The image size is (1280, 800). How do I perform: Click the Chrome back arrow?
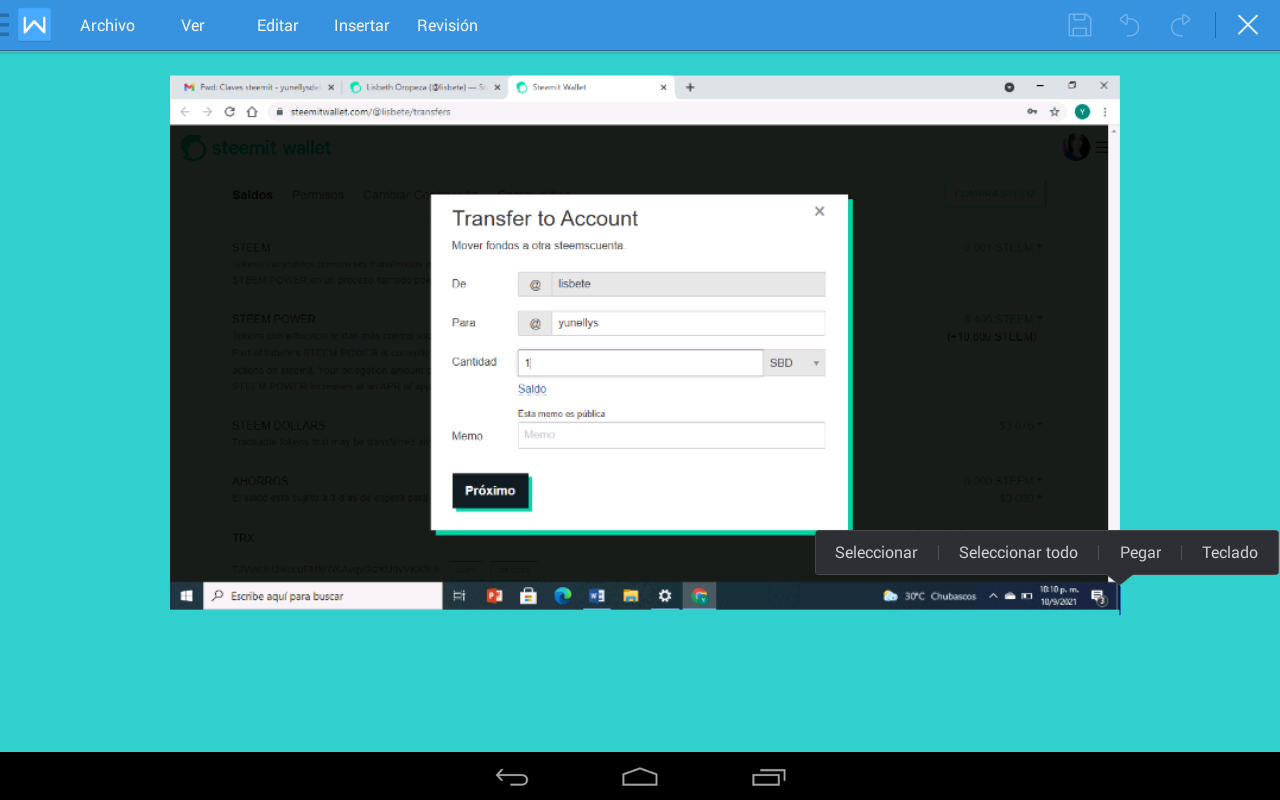click(185, 112)
